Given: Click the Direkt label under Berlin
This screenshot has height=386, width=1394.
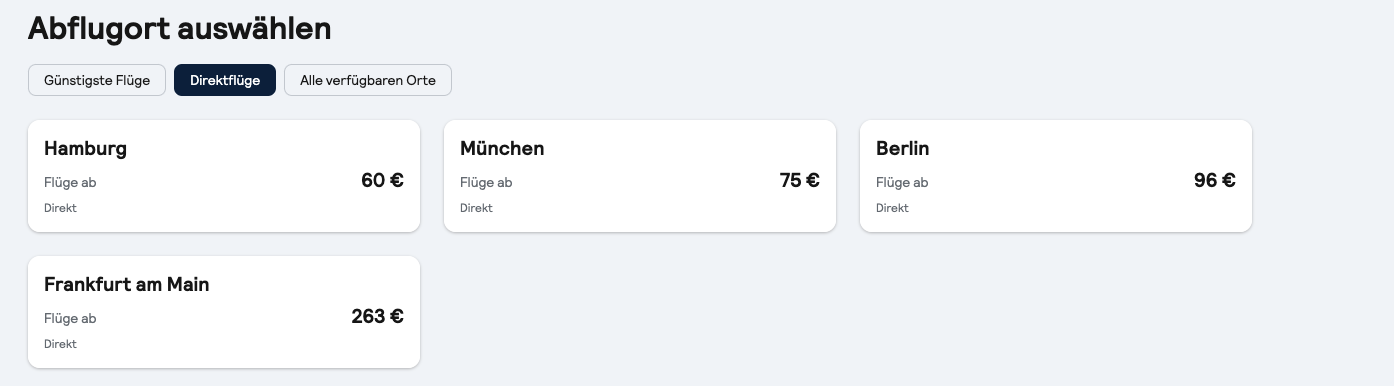Looking at the screenshot, I should pyautogui.click(x=892, y=208).
